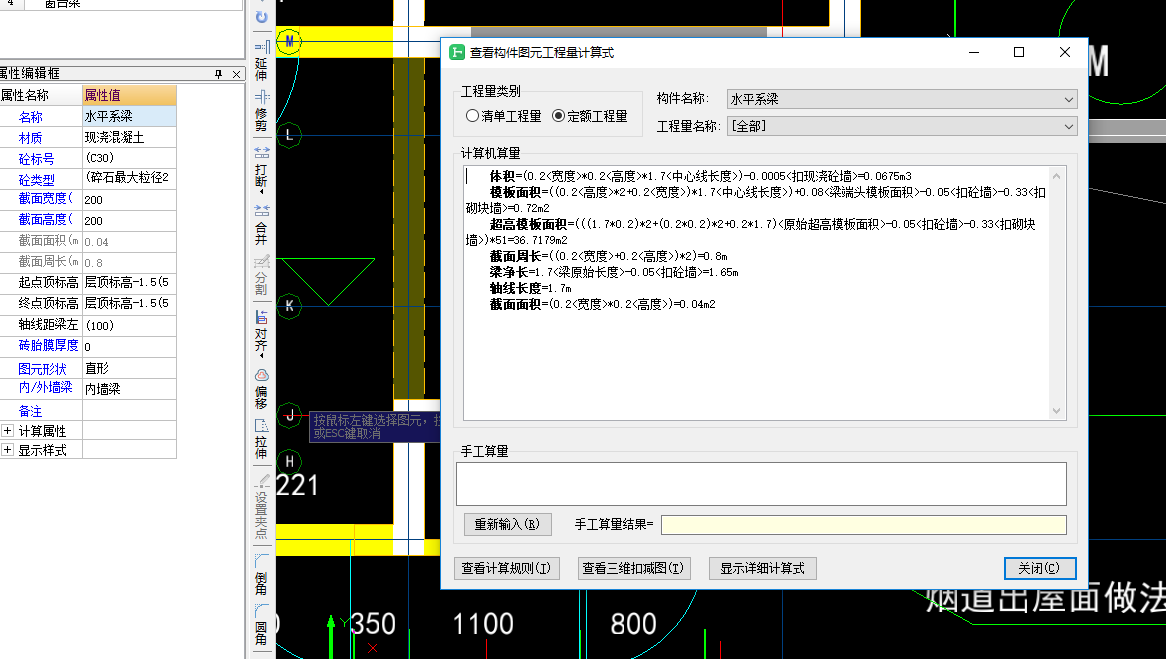Click the 终点顶标高 value
The height and width of the screenshot is (659, 1166).
point(129,303)
